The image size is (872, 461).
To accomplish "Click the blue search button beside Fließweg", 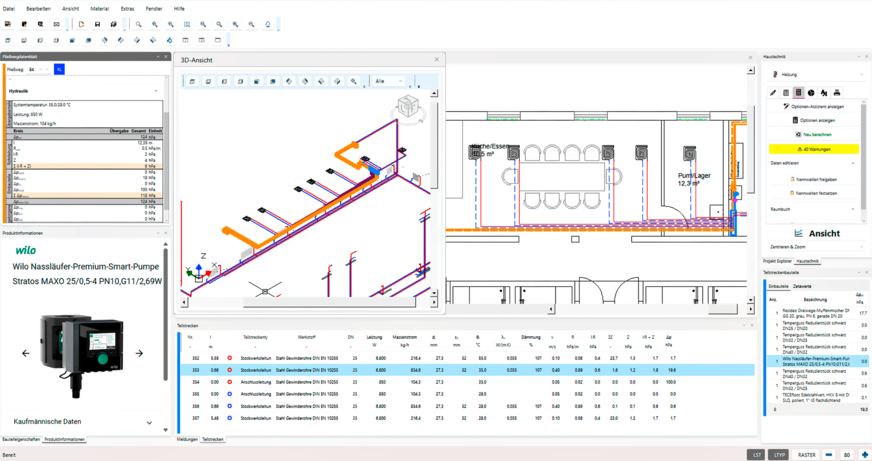I will pyautogui.click(x=59, y=70).
